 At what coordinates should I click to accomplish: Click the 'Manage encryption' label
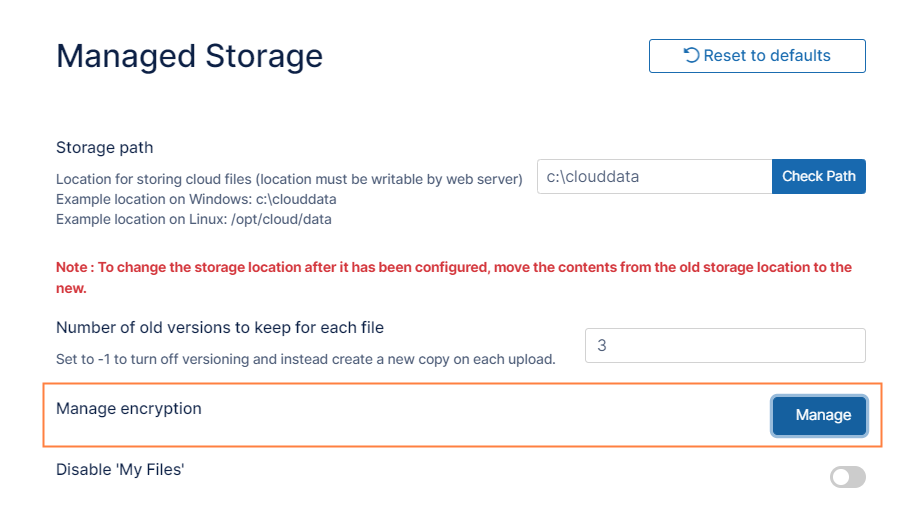click(129, 409)
